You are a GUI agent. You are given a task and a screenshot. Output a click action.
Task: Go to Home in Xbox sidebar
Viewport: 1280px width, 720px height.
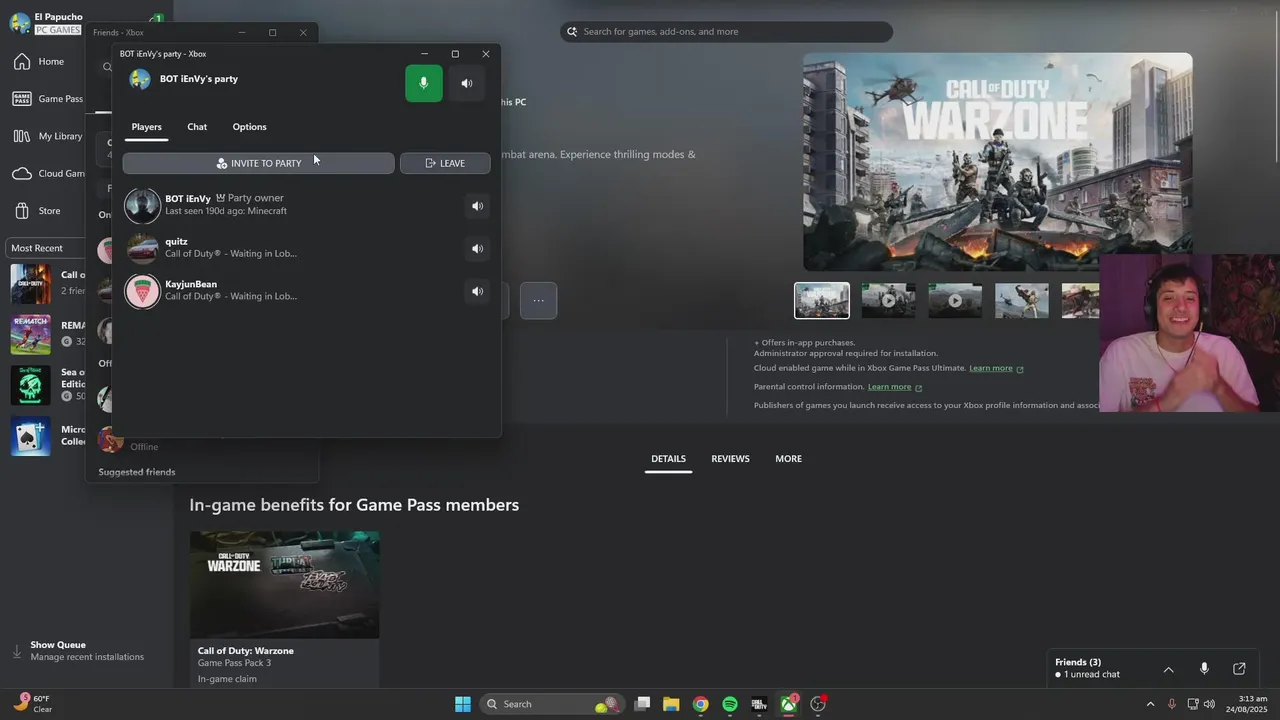click(40, 62)
